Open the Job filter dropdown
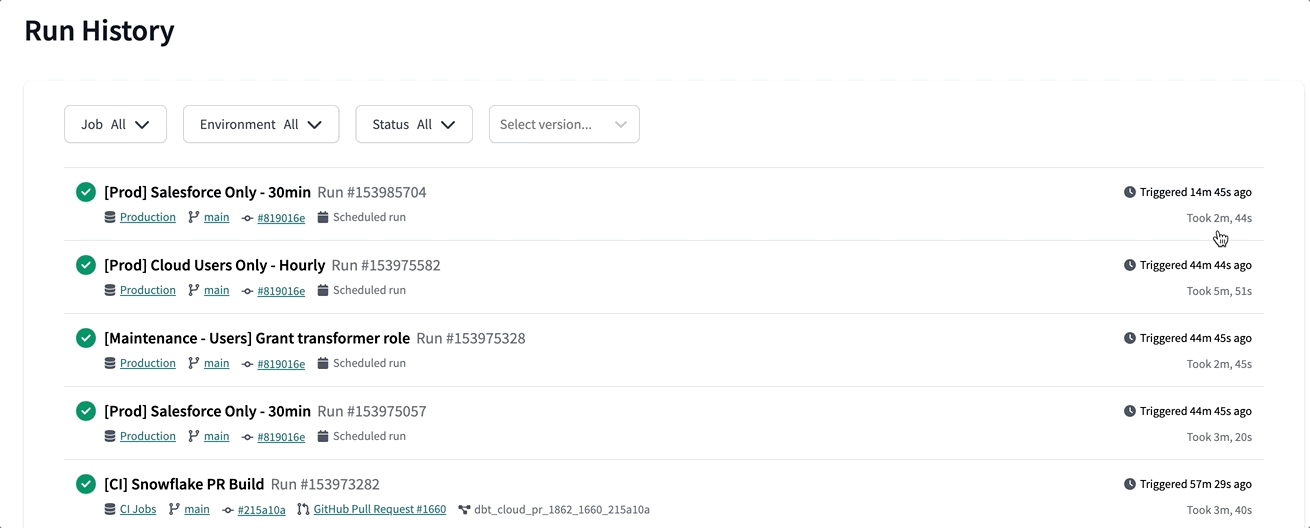1310x528 pixels. [115, 124]
